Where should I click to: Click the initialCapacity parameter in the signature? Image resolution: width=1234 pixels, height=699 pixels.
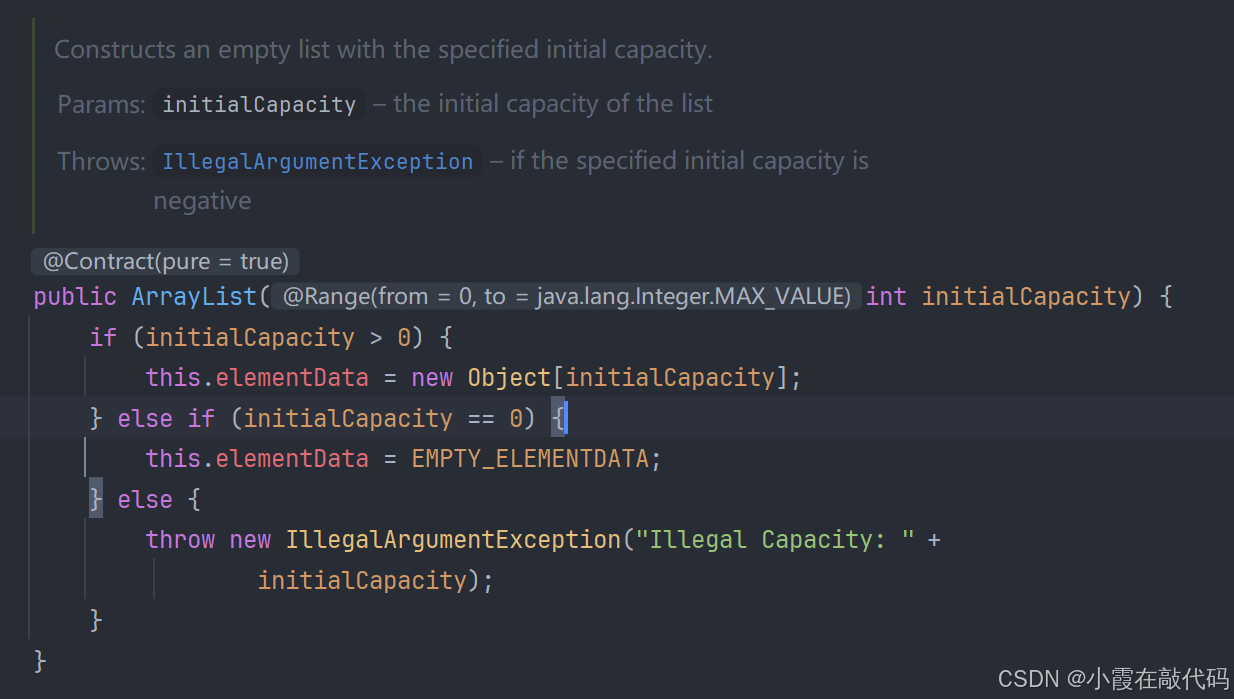[x=1026, y=297]
